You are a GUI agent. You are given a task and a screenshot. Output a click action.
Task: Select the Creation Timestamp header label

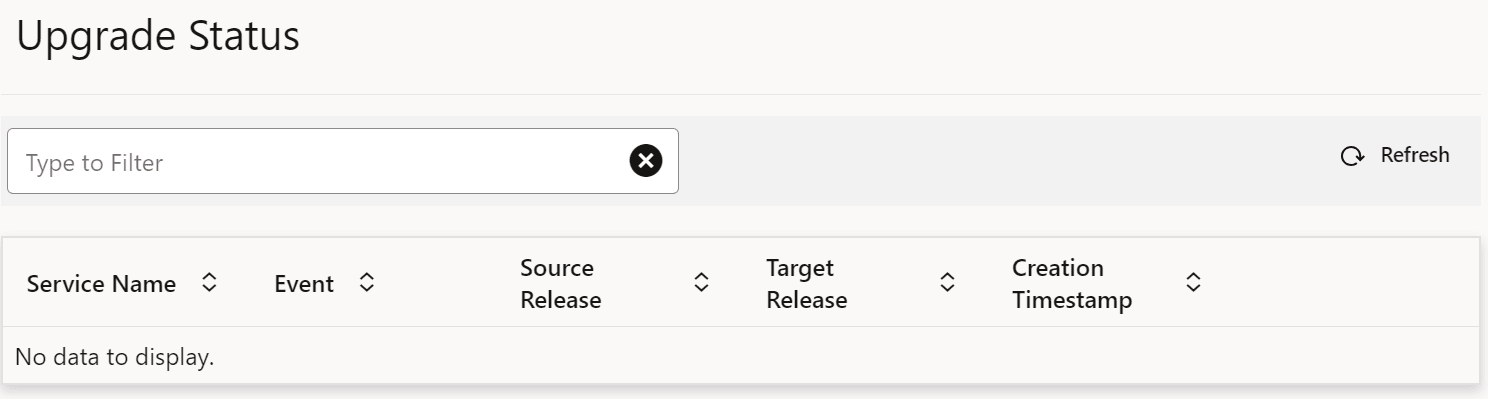coord(1072,284)
